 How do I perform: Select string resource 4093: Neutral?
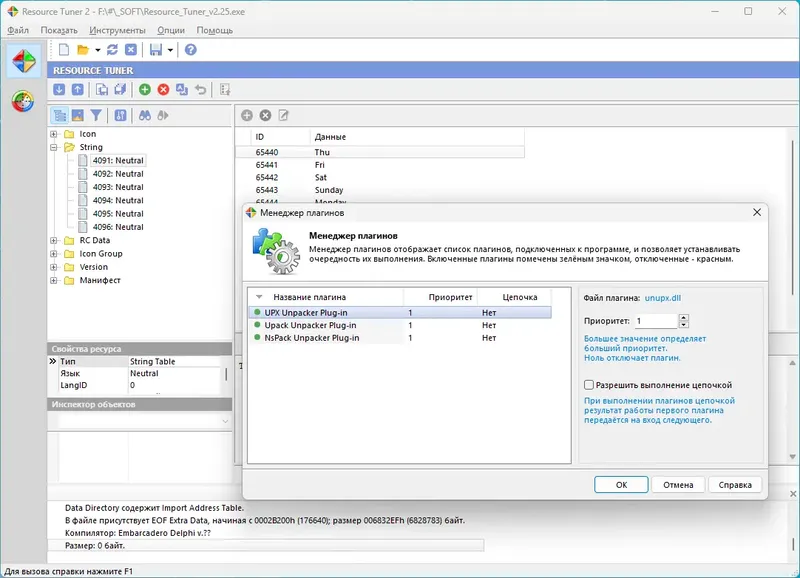118,186
